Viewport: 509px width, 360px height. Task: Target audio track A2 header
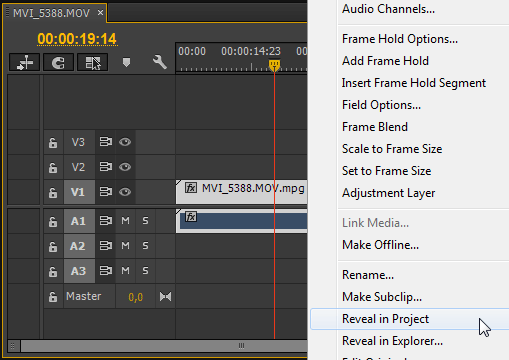(x=79, y=246)
